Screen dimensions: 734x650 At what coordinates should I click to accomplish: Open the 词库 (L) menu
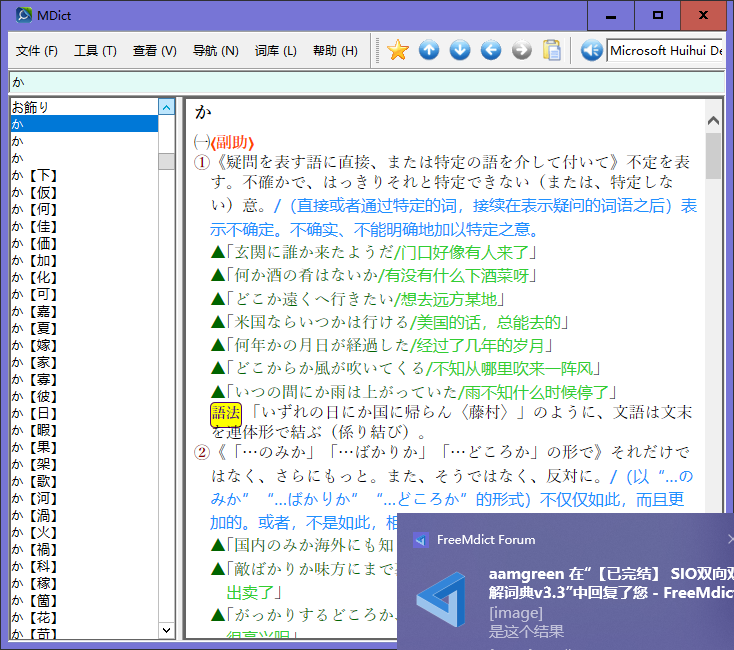point(275,51)
